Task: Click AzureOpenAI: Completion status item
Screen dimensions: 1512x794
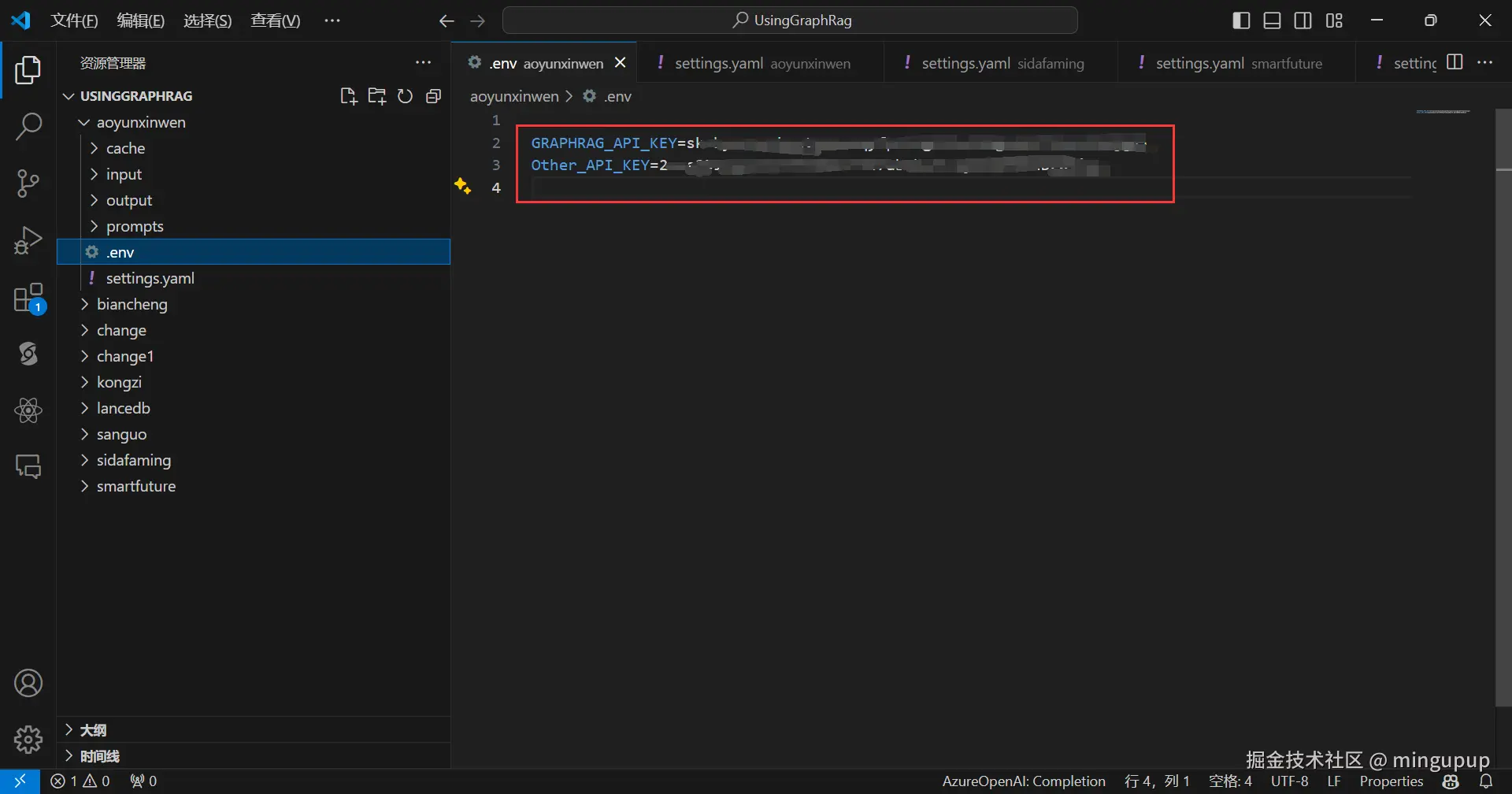Action: pos(1024,781)
